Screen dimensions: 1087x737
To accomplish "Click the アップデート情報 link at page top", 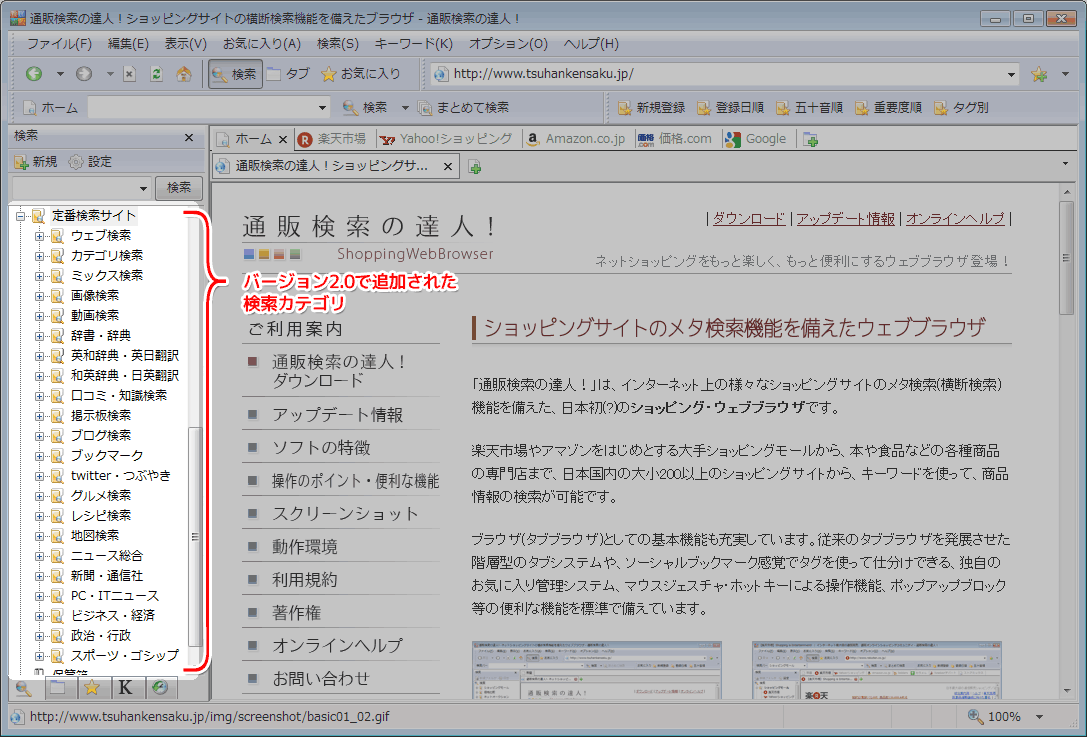I will [x=846, y=219].
